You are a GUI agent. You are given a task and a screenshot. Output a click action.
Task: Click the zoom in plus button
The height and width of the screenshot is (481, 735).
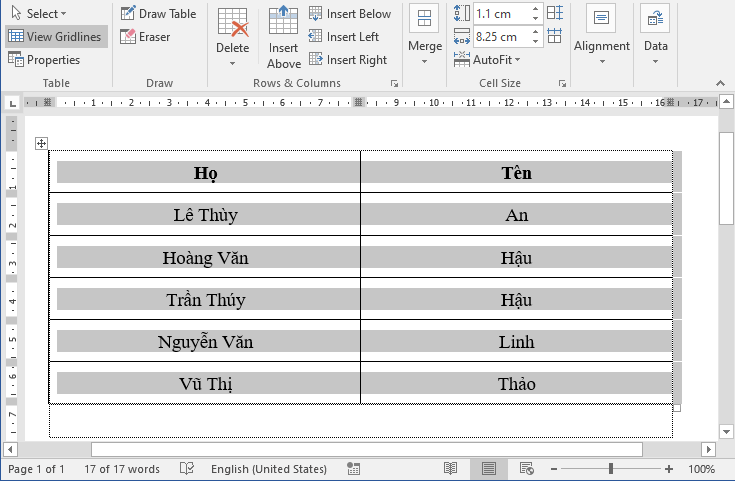tap(669, 469)
